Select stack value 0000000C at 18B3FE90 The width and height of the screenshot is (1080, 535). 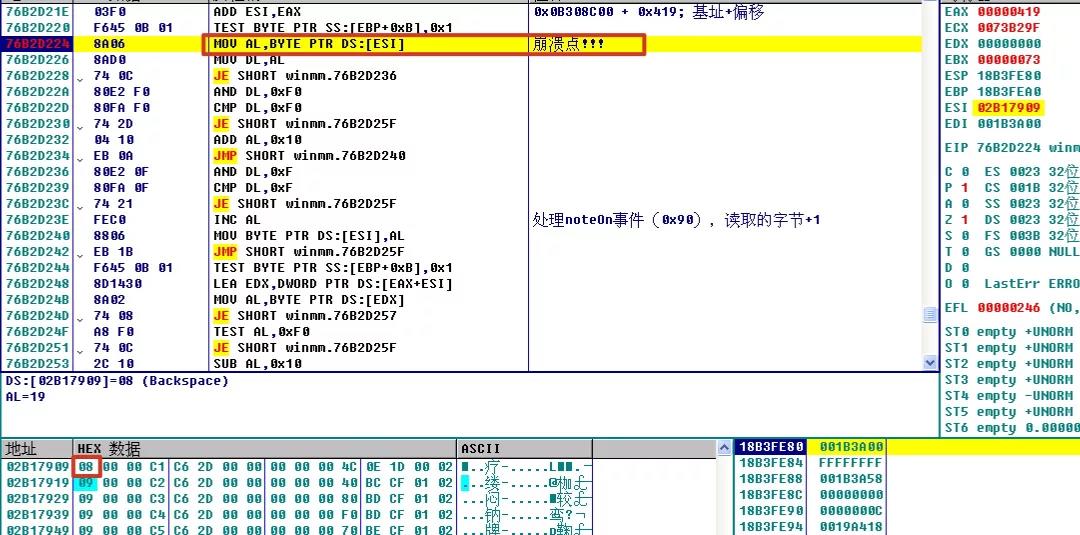coord(853,510)
